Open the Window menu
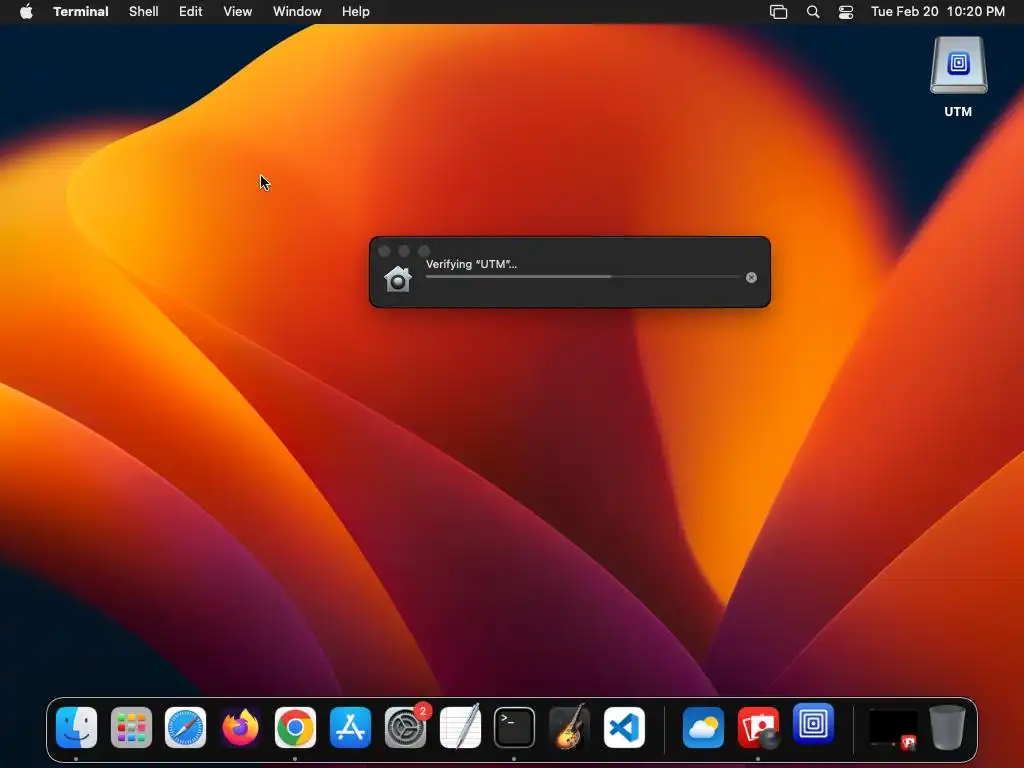The width and height of the screenshot is (1024, 768). pyautogui.click(x=297, y=12)
